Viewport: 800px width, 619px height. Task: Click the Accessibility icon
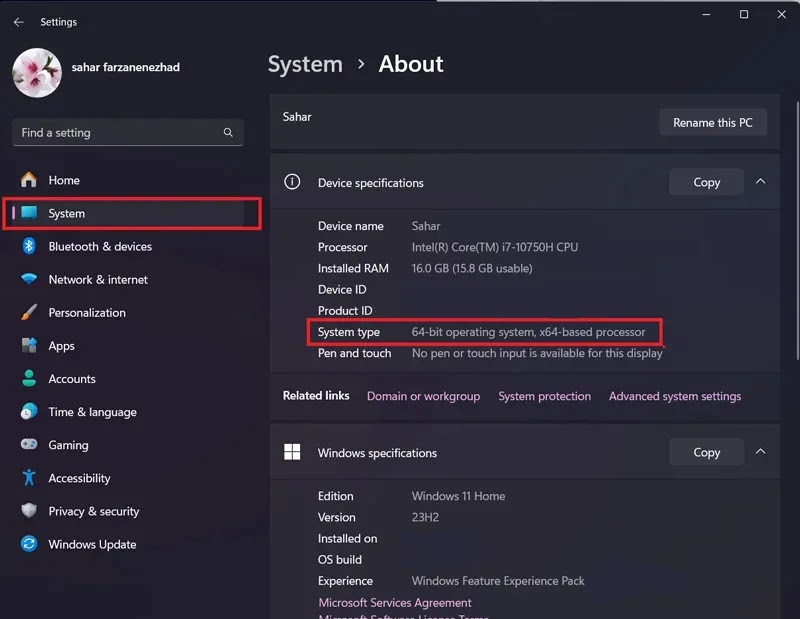point(29,478)
